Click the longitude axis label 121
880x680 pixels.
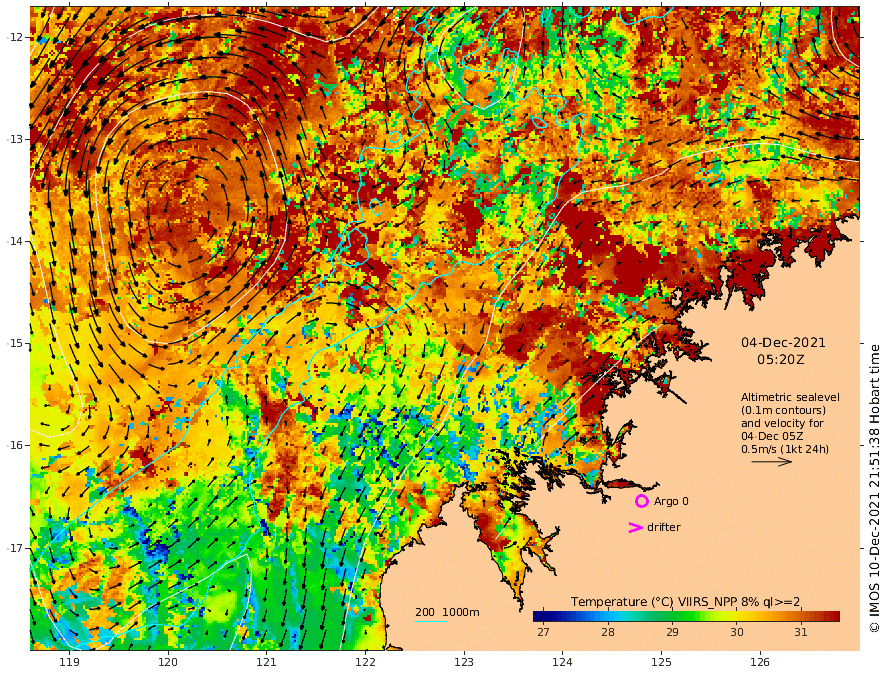pos(267,662)
